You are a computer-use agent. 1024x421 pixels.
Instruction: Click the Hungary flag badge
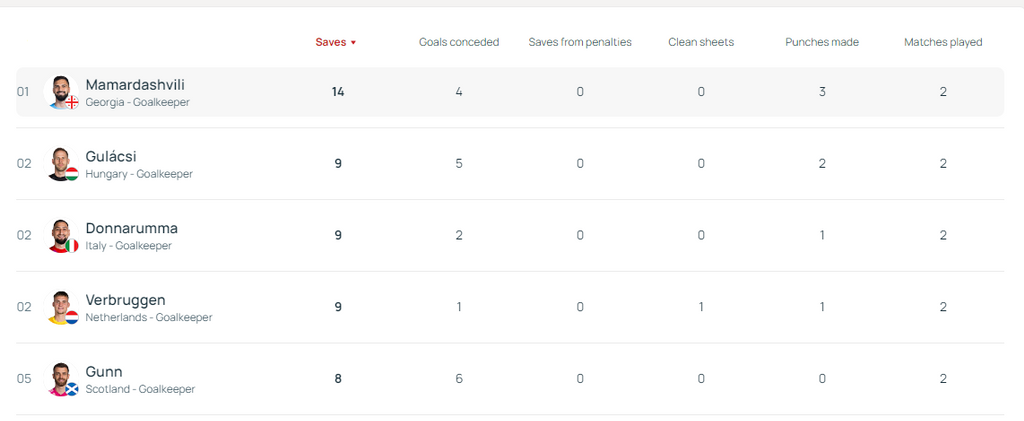coord(72,174)
